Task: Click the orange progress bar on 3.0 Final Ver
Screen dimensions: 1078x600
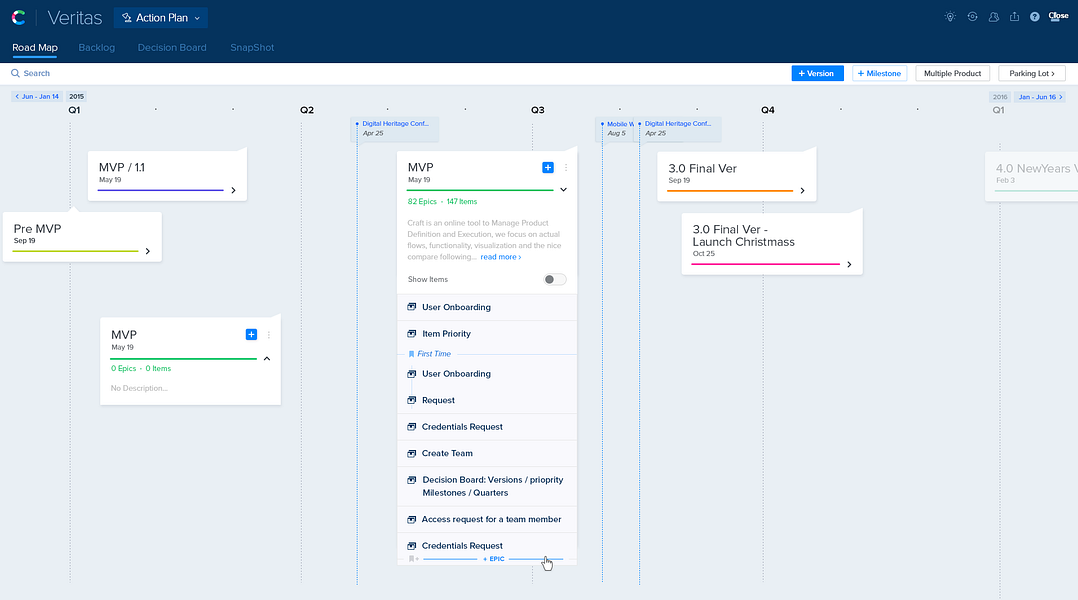Action: pyautogui.click(x=730, y=191)
